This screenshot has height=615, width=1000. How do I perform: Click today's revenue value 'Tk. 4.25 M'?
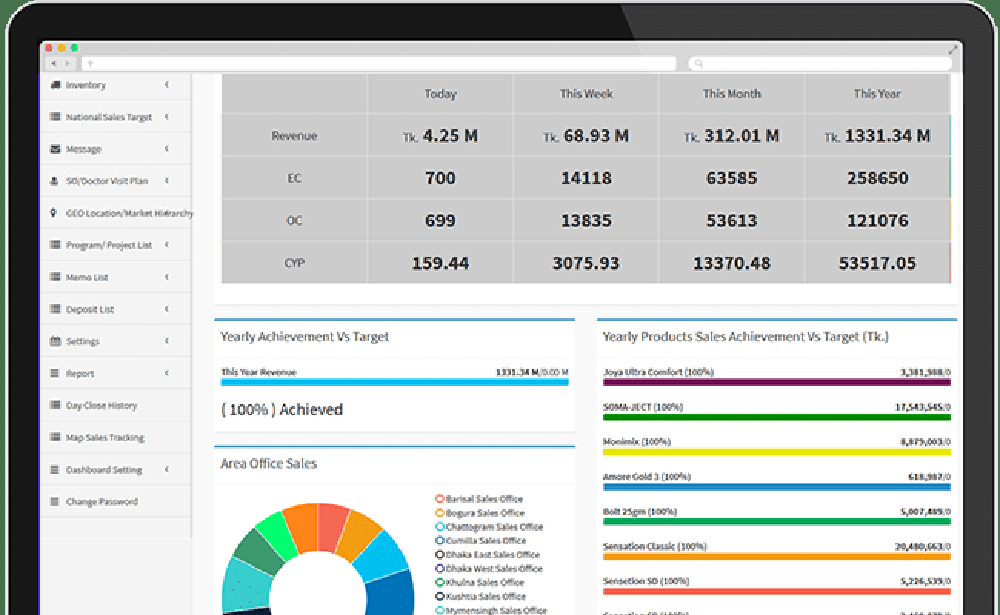click(440, 136)
